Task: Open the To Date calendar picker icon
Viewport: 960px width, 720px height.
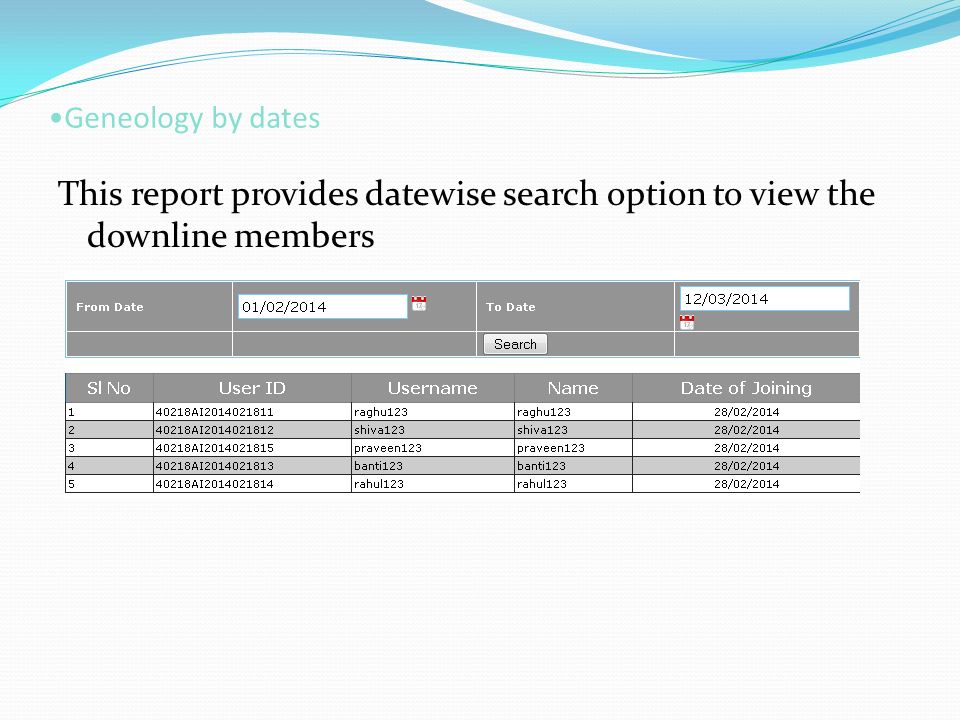Action: point(687,323)
